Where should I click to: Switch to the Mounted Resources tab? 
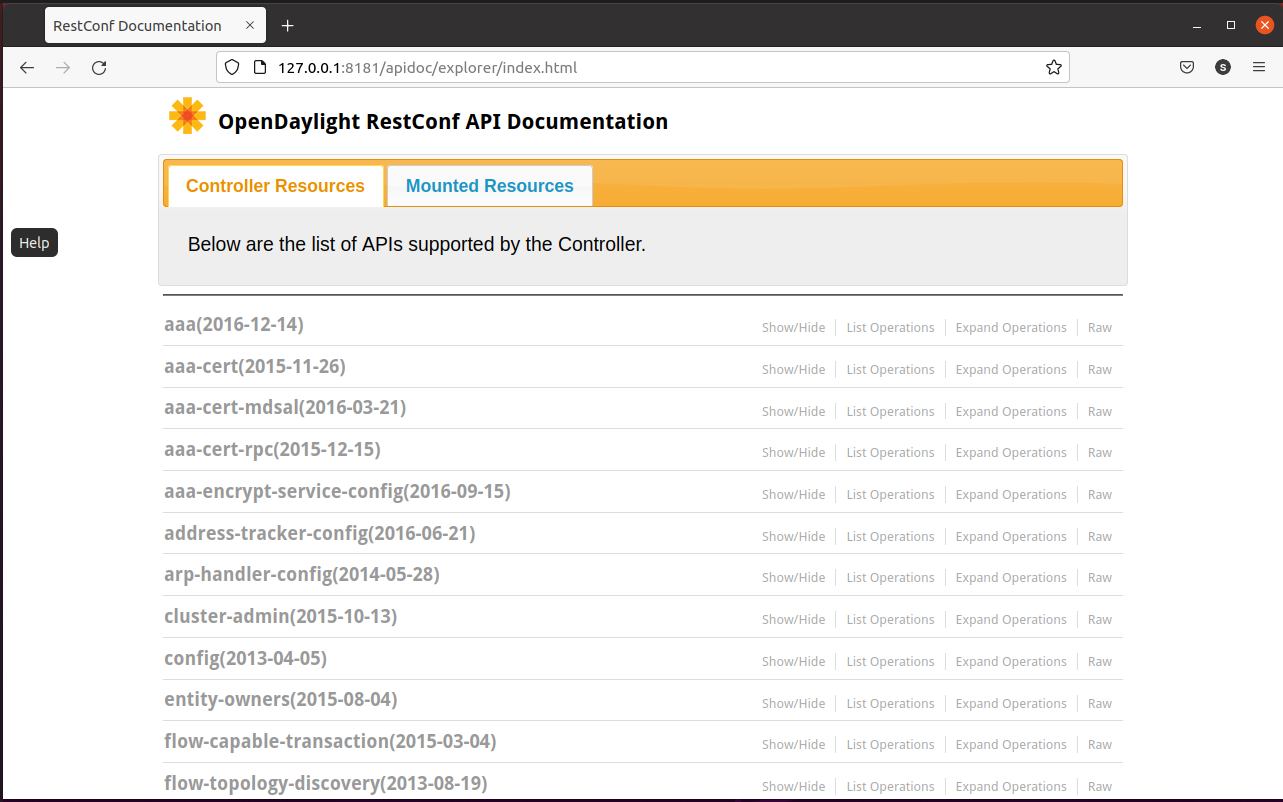pos(490,186)
